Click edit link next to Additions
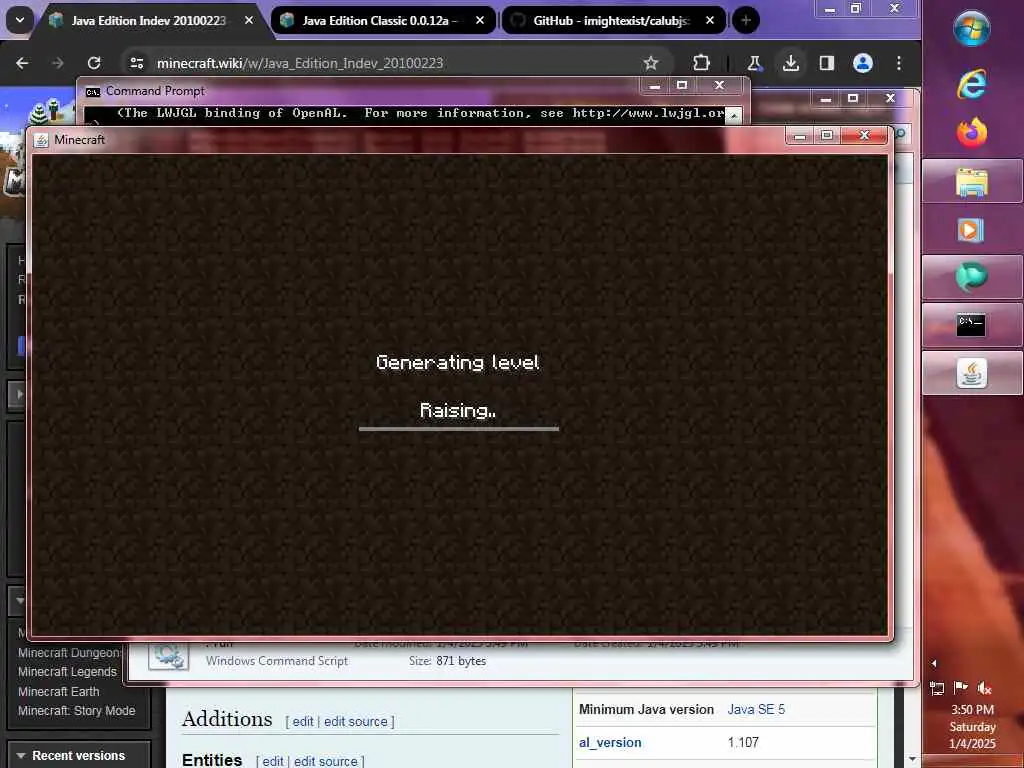Screen dimensions: 1024x768 coord(302,722)
